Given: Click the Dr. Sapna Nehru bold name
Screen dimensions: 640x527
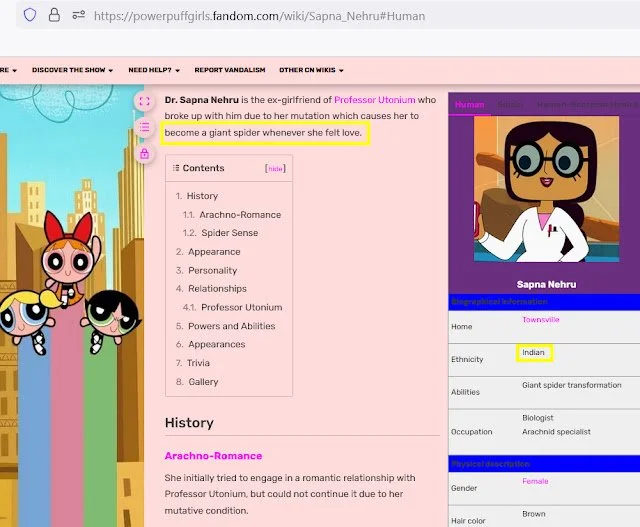Looking at the screenshot, I should 202,100.
